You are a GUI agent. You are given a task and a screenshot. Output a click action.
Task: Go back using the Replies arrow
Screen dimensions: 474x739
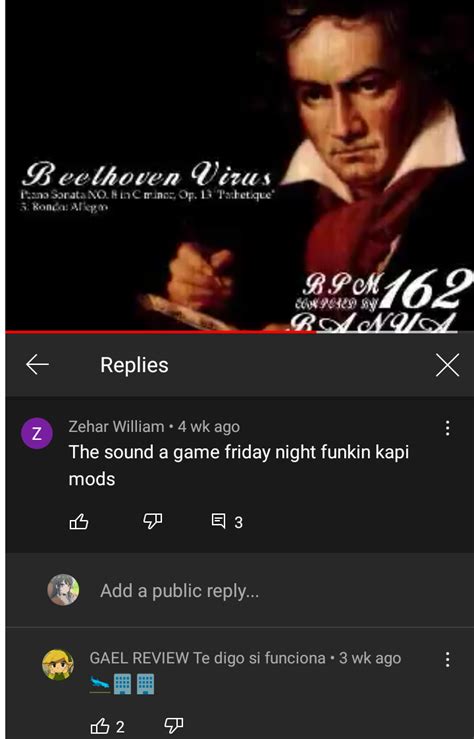pos(37,365)
